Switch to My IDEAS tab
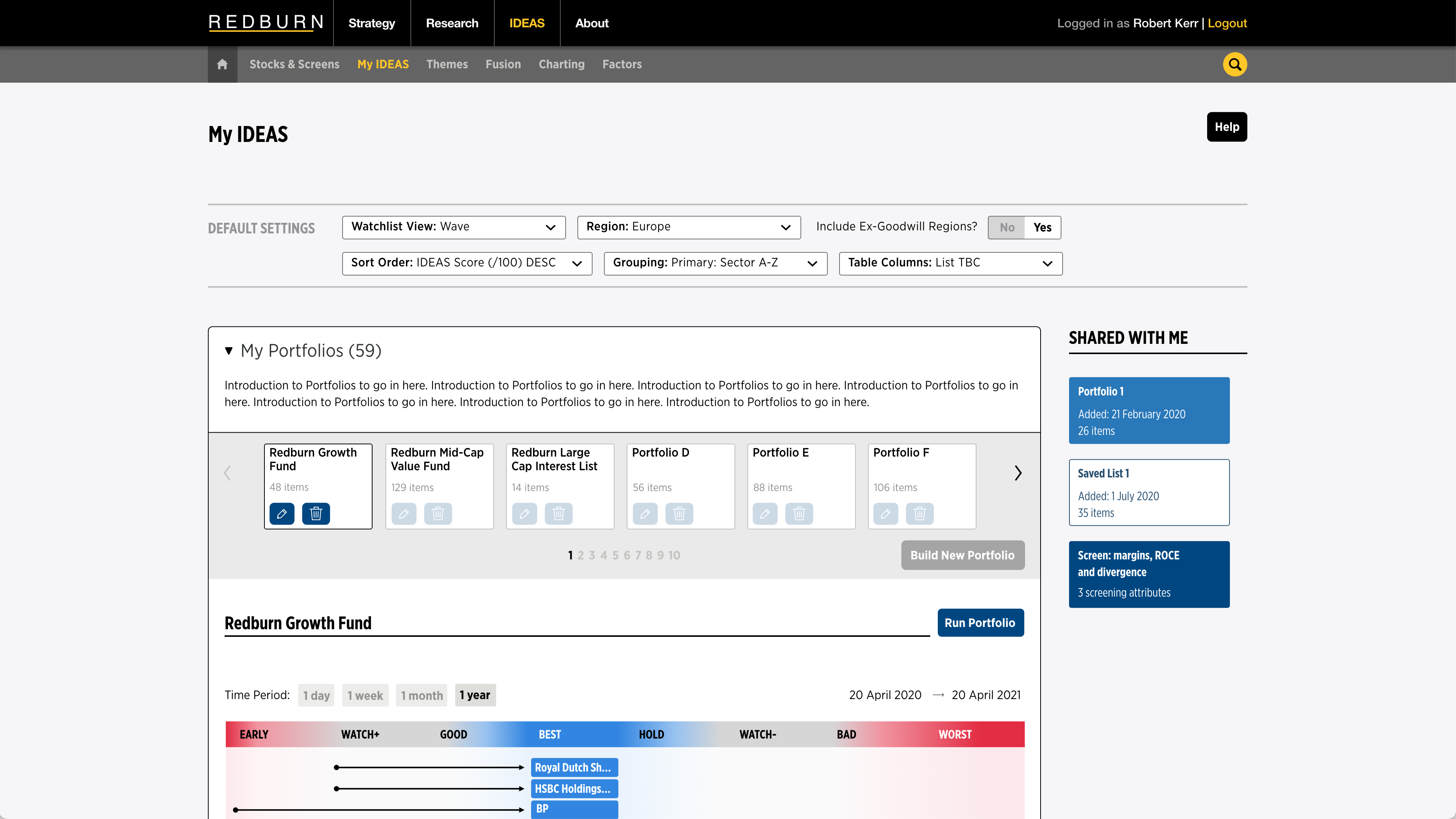The image size is (1456, 819). pos(383,65)
